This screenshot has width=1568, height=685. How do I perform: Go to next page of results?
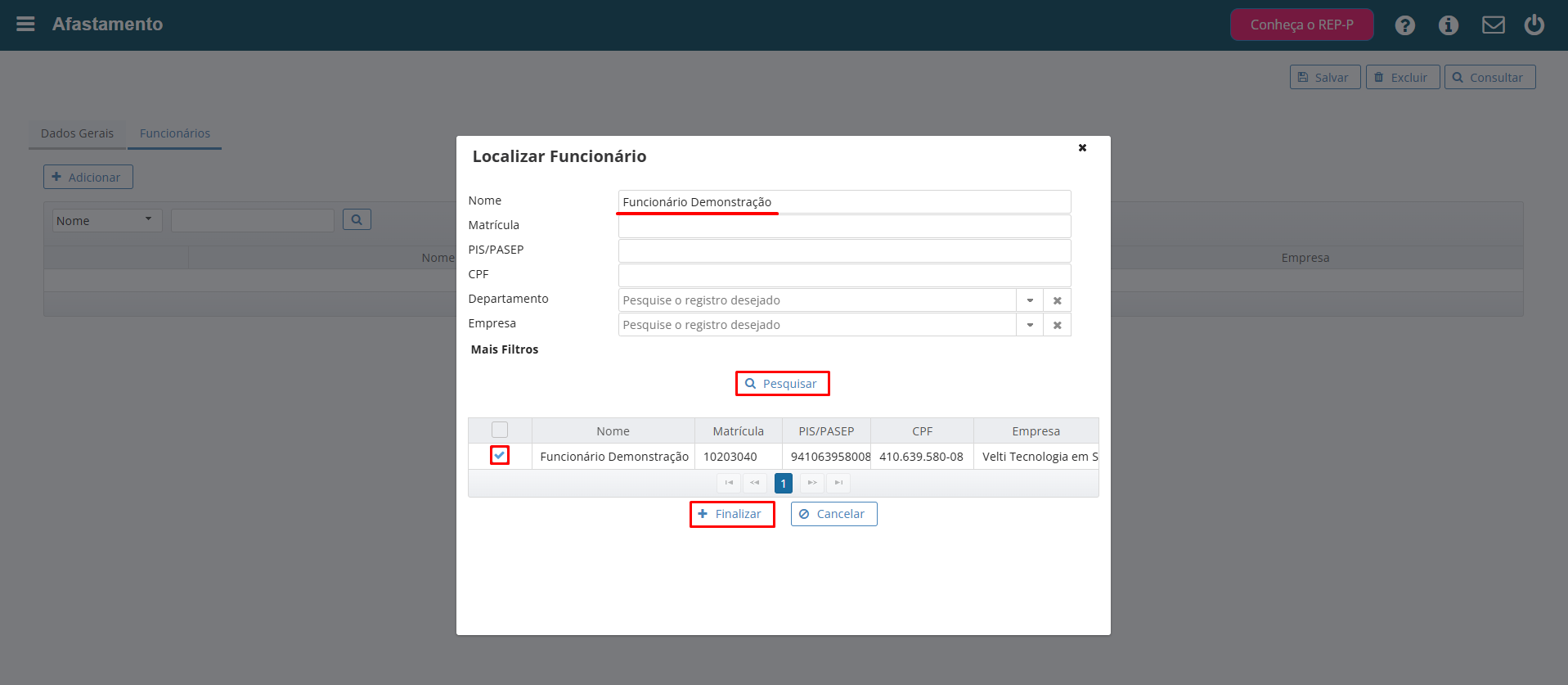click(812, 483)
